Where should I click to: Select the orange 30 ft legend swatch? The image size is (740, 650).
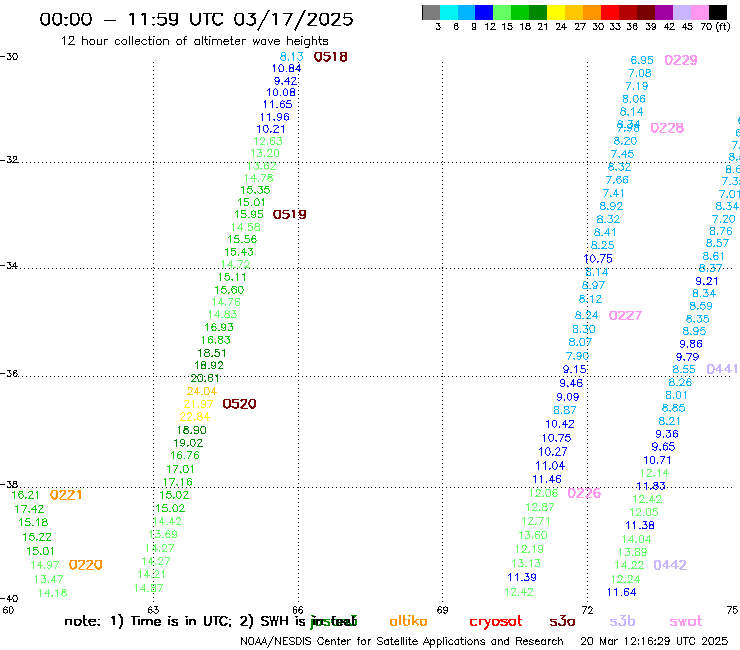click(592, 12)
